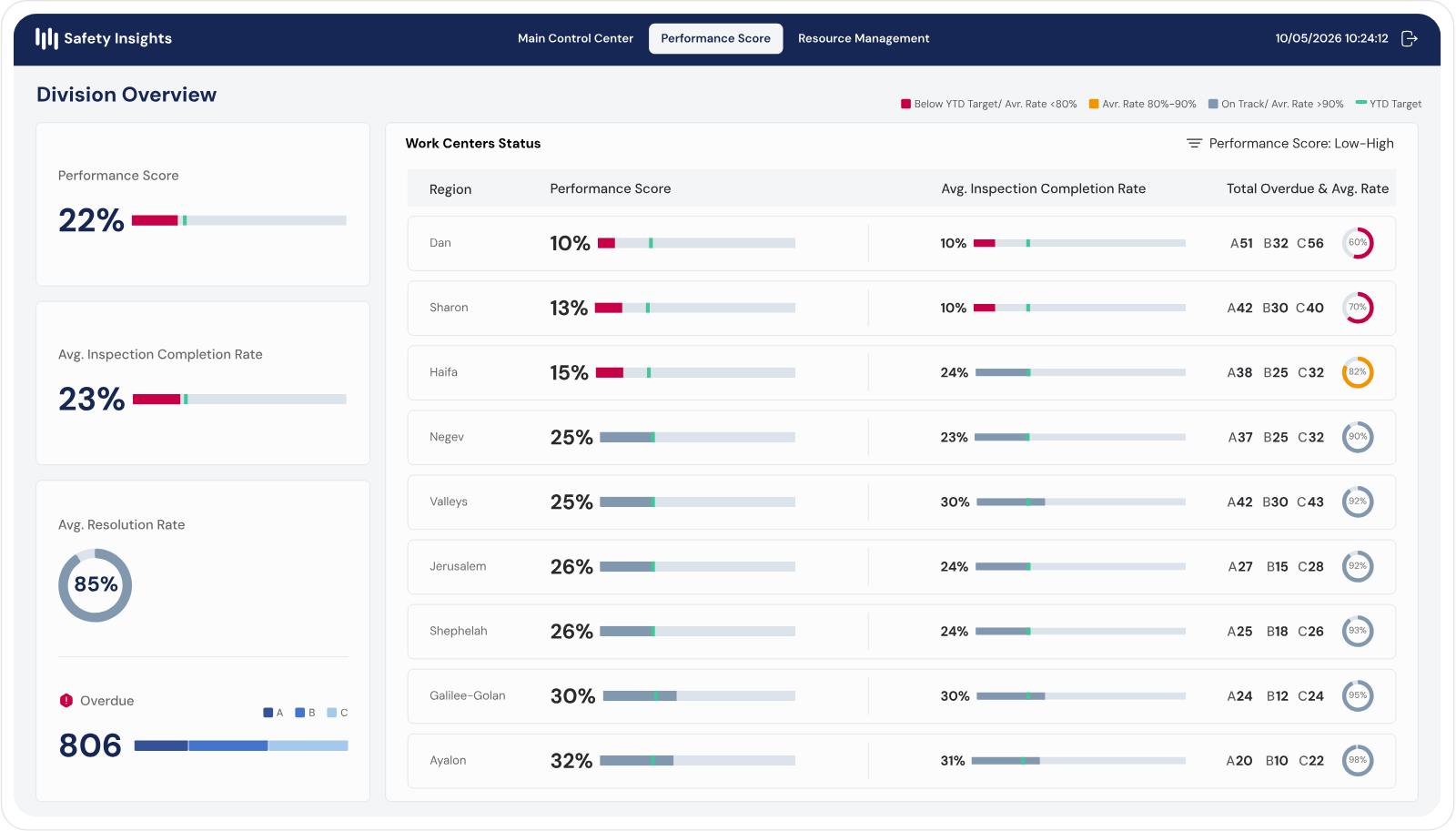
Task: Click Haifa's orange 82% rate ring
Action: point(1358,372)
